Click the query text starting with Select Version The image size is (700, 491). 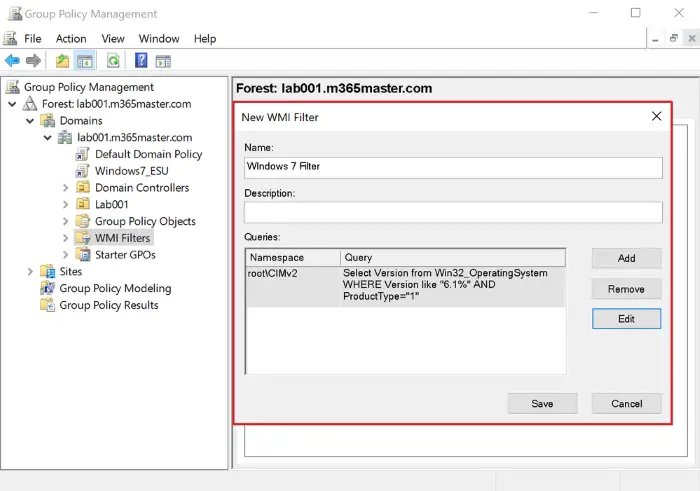pos(445,284)
